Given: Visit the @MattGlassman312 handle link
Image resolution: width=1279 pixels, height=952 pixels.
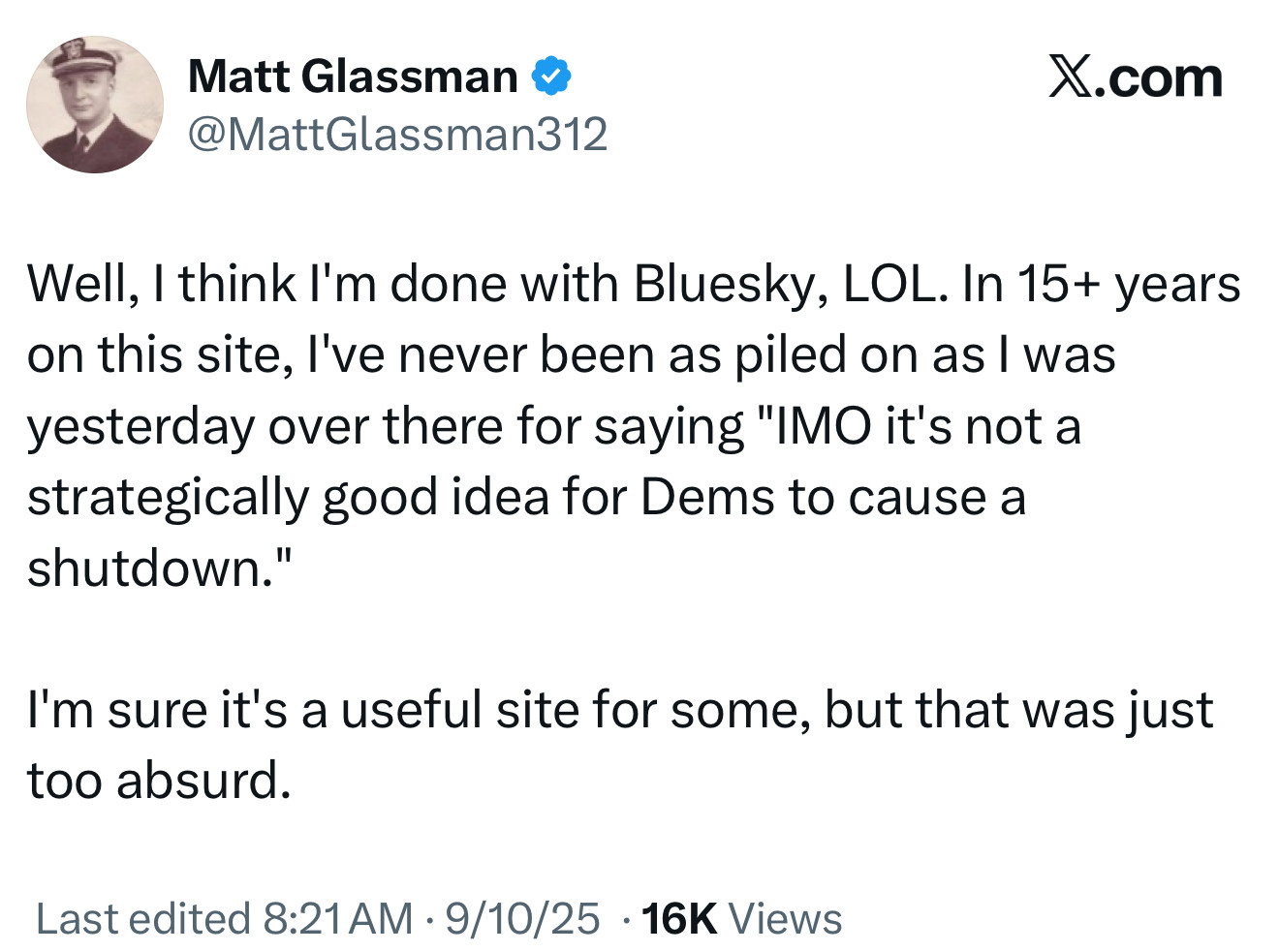Looking at the screenshot, I should (x=396, y=134).
